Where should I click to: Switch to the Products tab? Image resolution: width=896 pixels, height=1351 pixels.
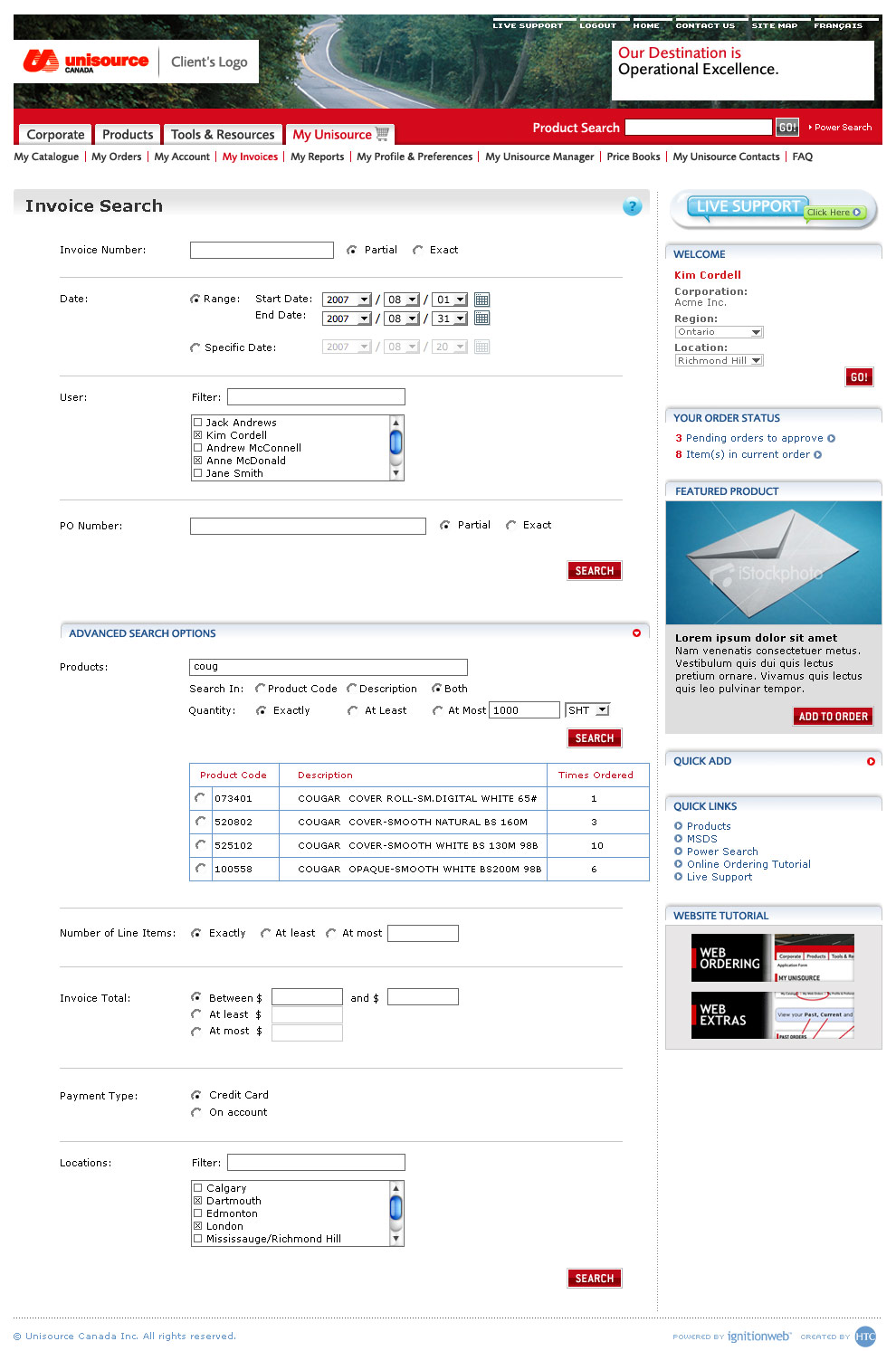tap(128, 135)
